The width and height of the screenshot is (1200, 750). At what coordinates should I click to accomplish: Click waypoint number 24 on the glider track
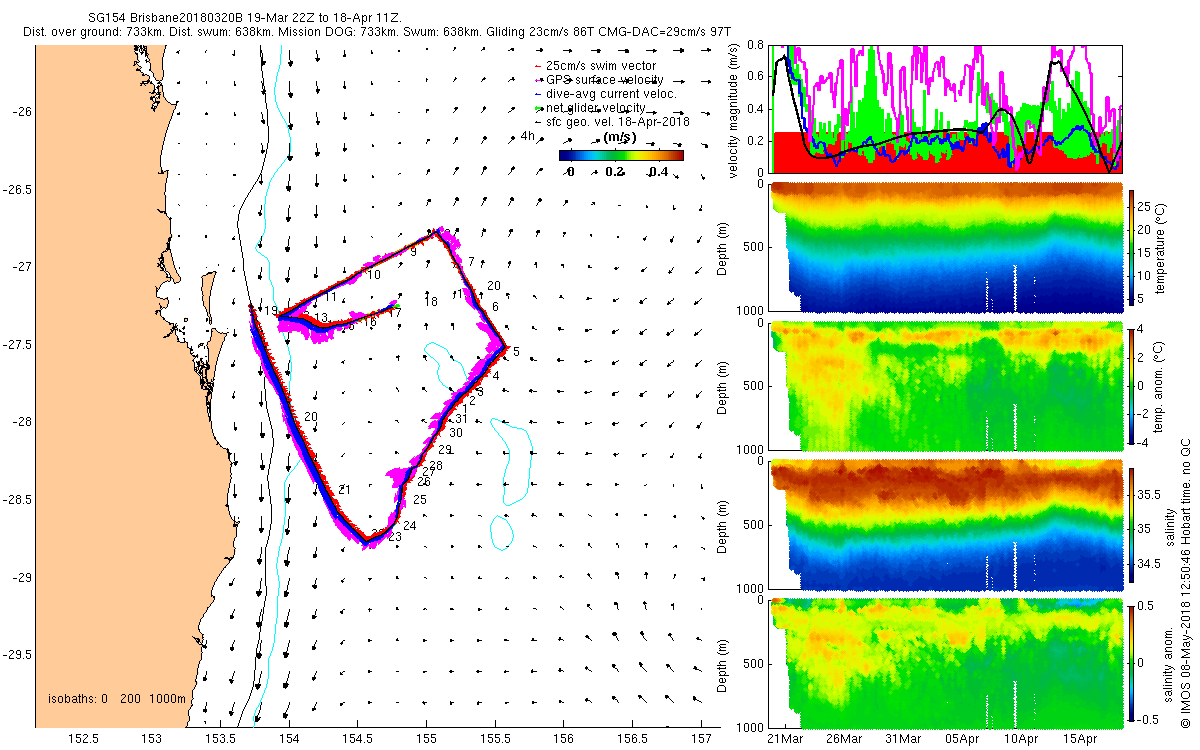pyautogui.click(x=410, y=525)
